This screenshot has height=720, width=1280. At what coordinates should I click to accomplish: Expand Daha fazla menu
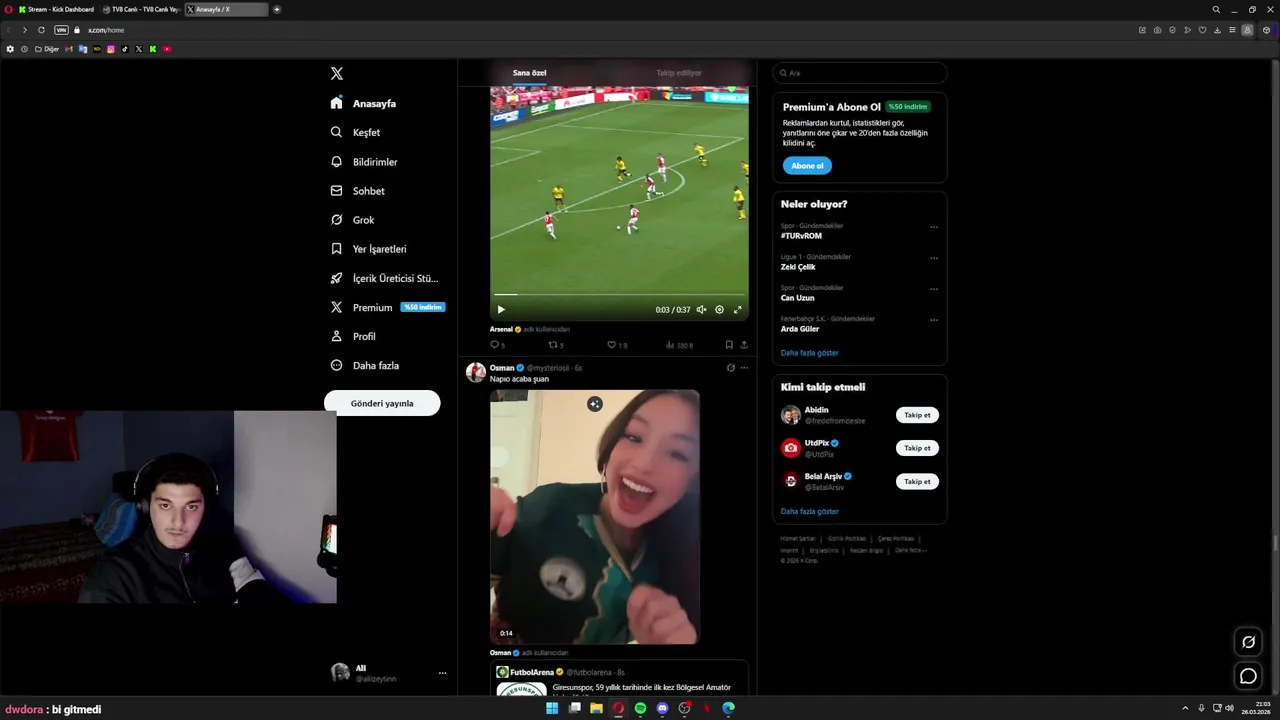pyautogui.click(x=365, y=365)
